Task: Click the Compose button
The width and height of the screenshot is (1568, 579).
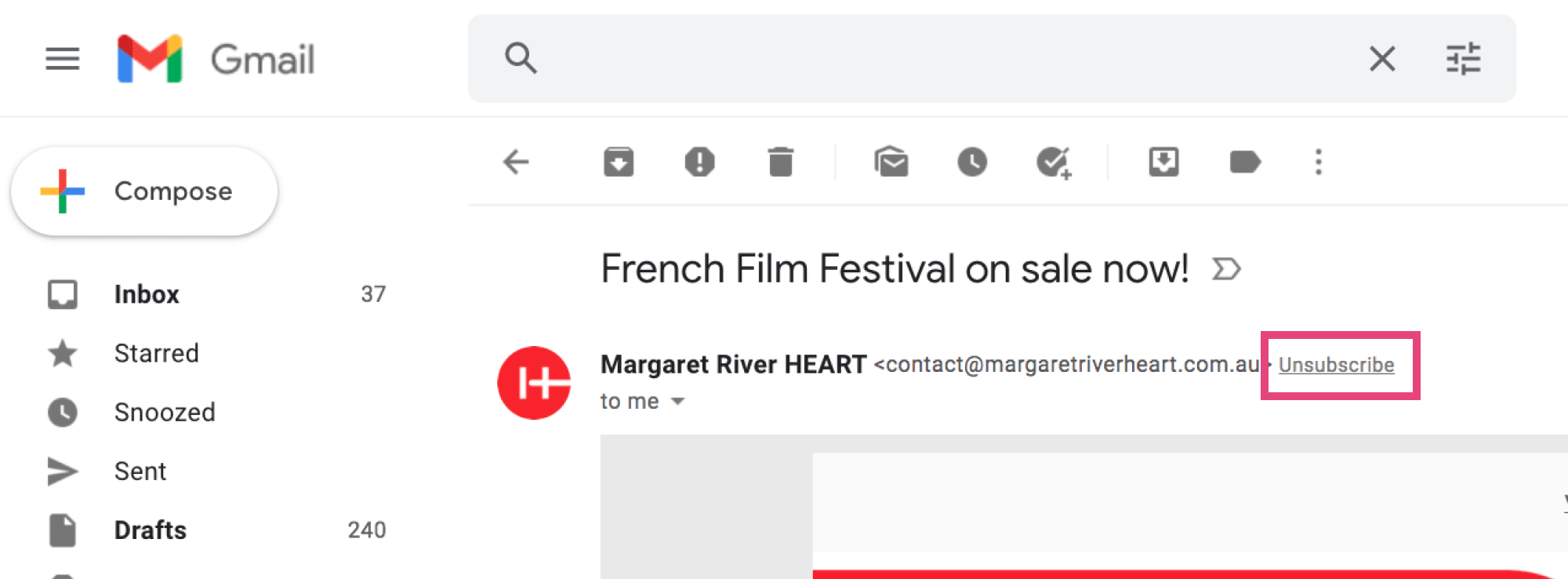Action: pos(144,191)
